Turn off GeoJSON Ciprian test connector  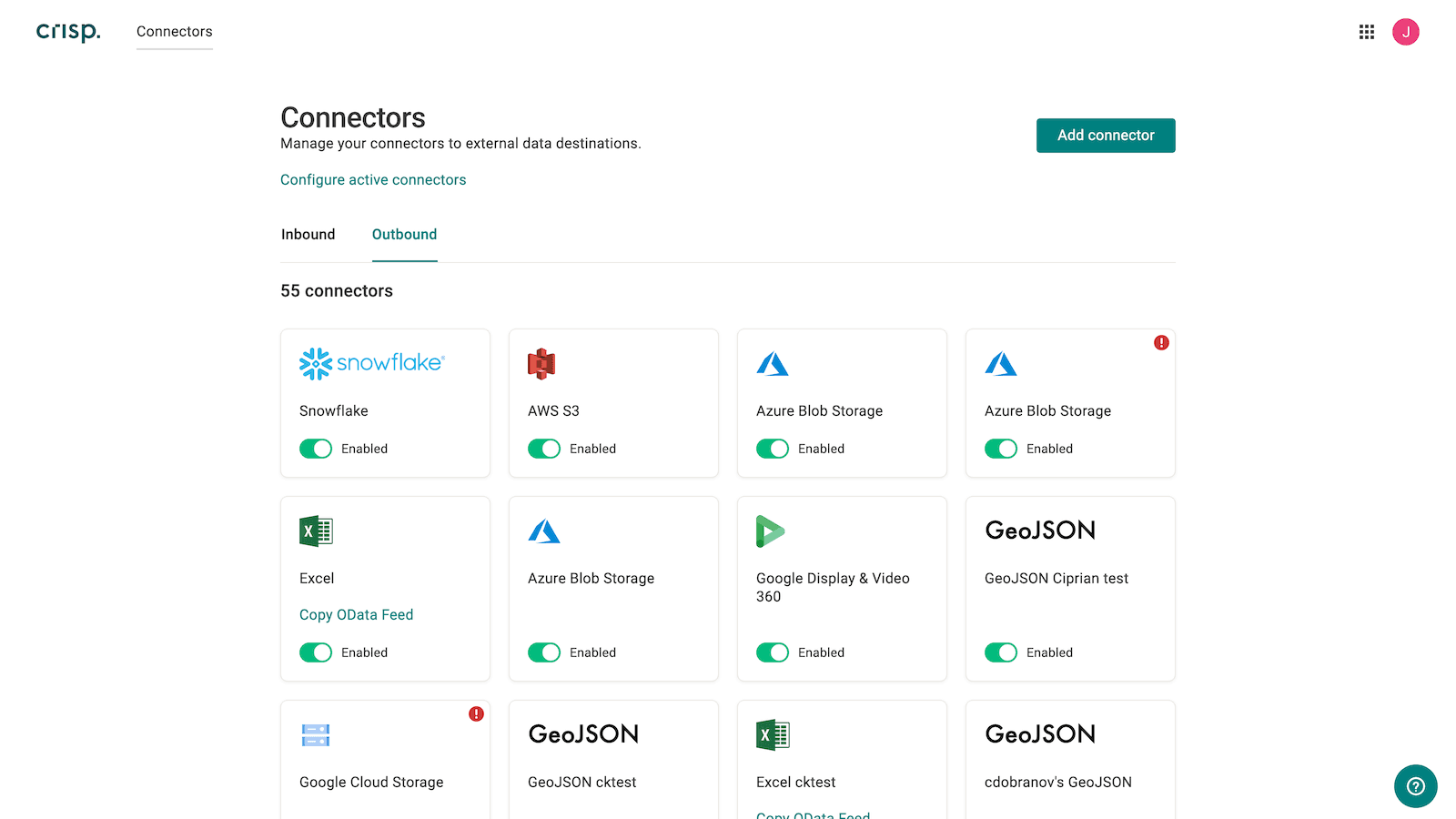[x=1000, y=652]
